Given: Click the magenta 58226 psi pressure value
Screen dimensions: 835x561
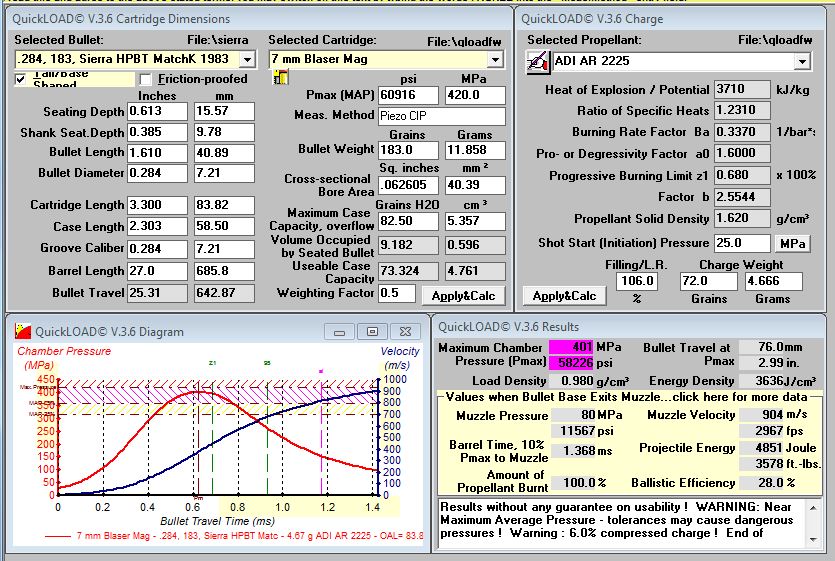Looking at the screenshot, I should coord(571,363).
